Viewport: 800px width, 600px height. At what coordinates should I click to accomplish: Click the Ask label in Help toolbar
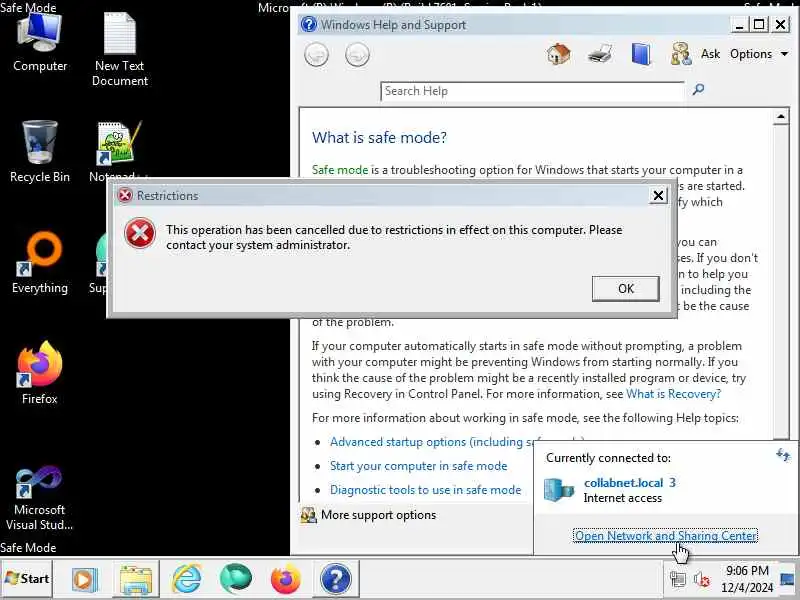click(710, 54)
